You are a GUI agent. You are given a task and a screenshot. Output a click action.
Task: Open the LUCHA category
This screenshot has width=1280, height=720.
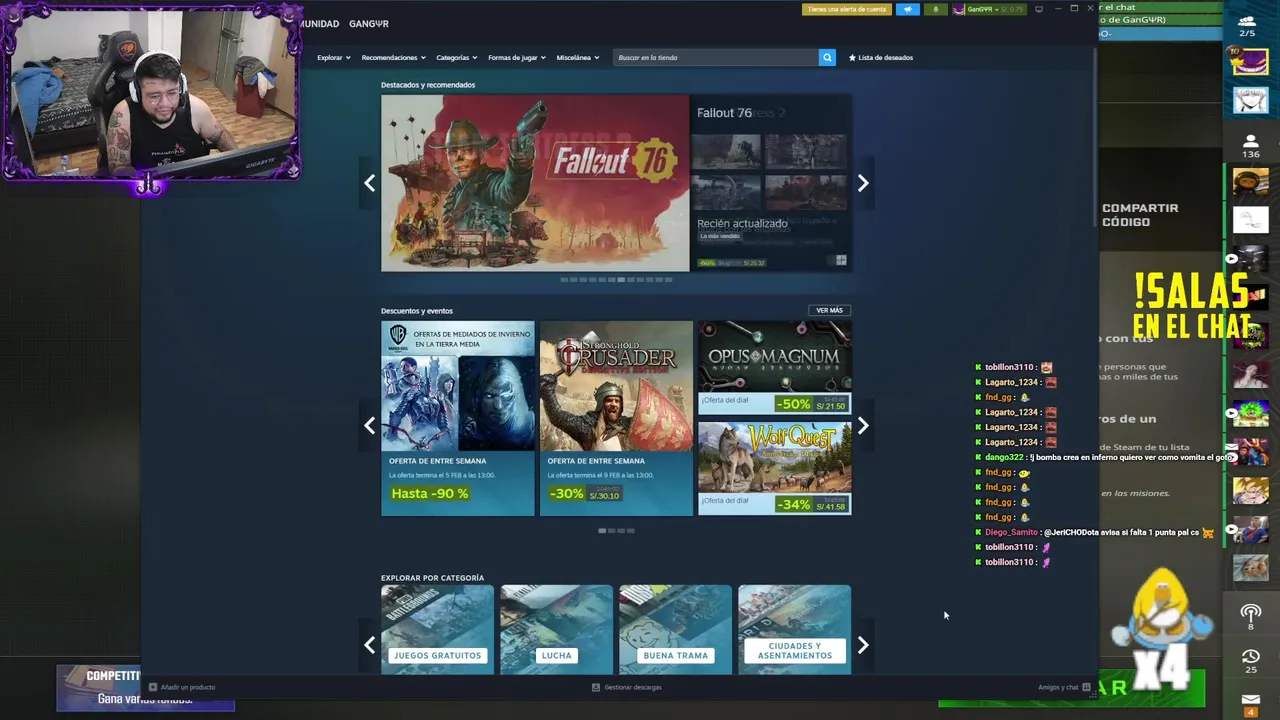click(x=556, y=629)
